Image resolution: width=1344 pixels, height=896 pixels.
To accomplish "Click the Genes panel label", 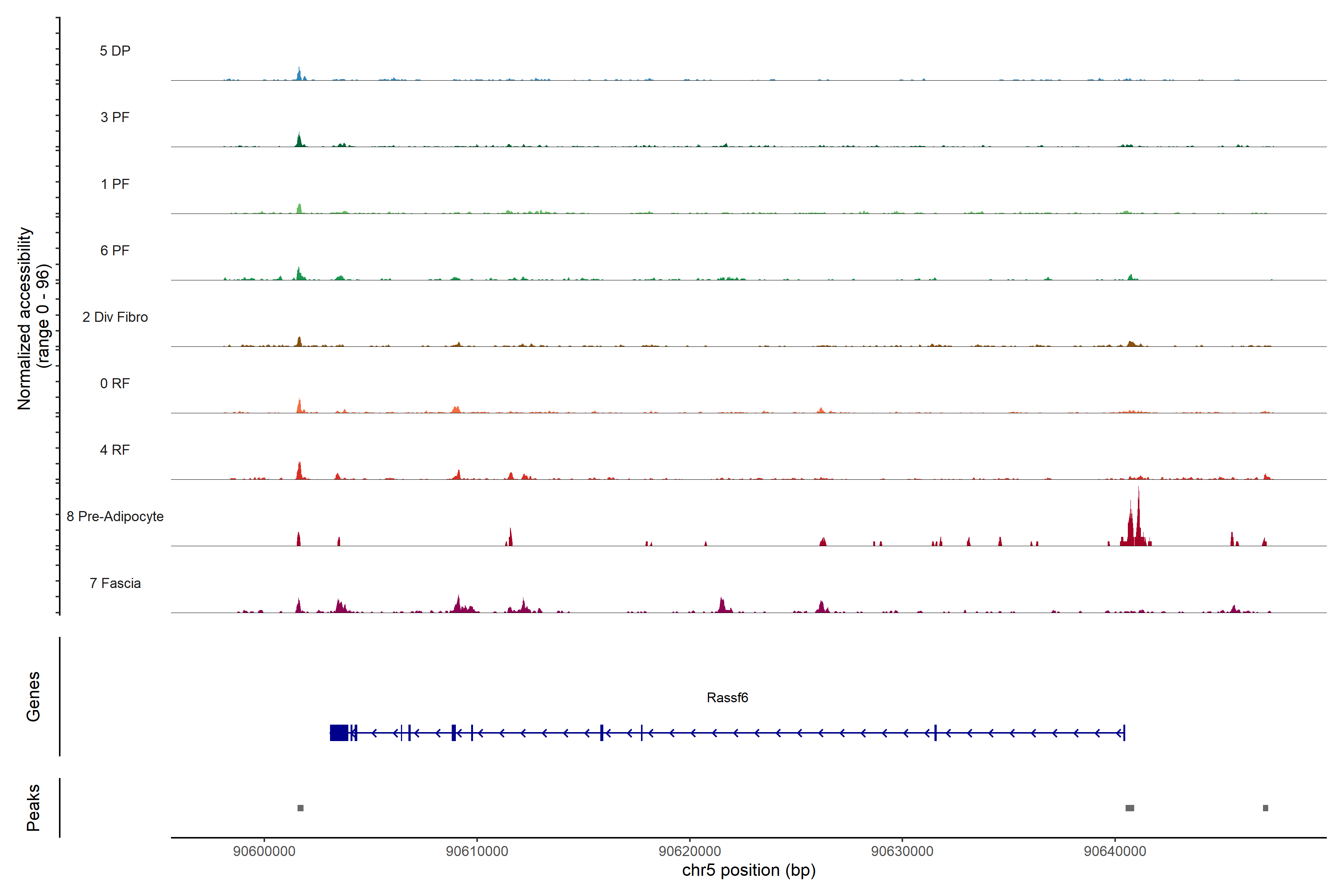I will point(33,697).
